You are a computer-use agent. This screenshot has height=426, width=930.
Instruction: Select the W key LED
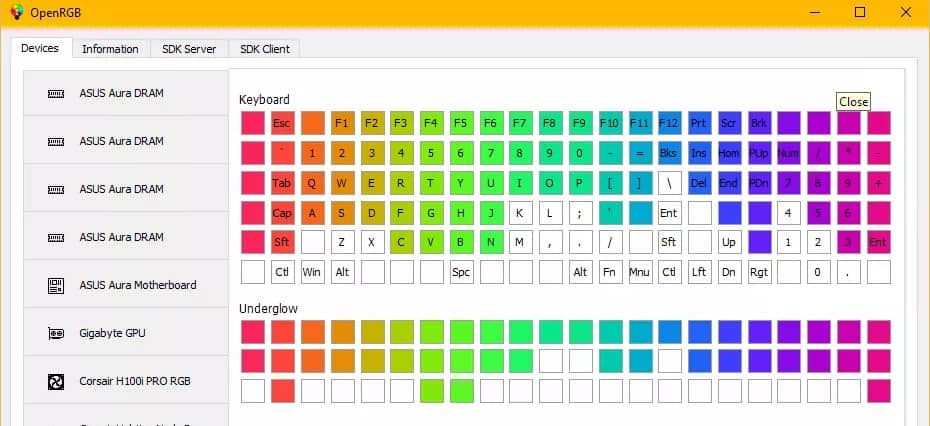(x=342, y=183)
